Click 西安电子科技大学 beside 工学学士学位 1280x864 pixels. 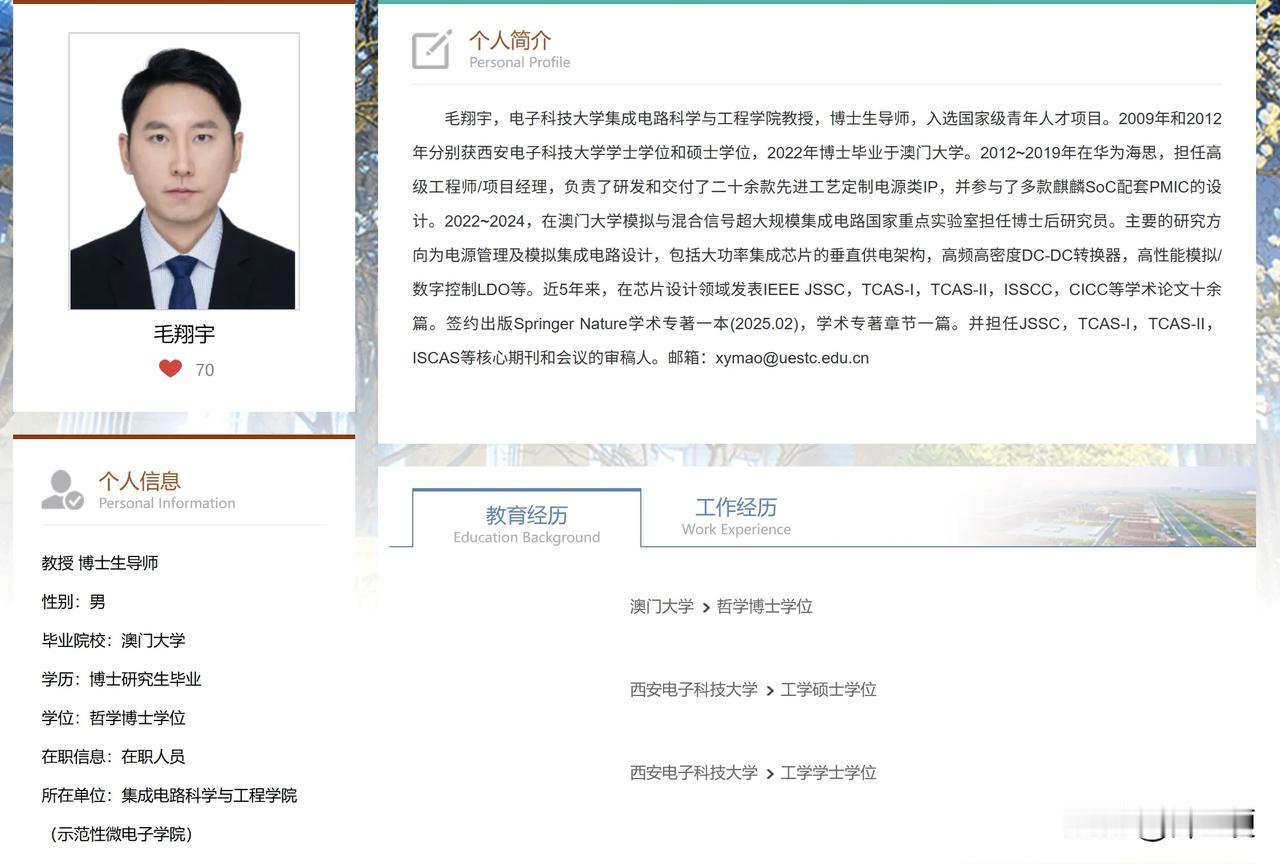pyautogui.click(x=694, y=773)
